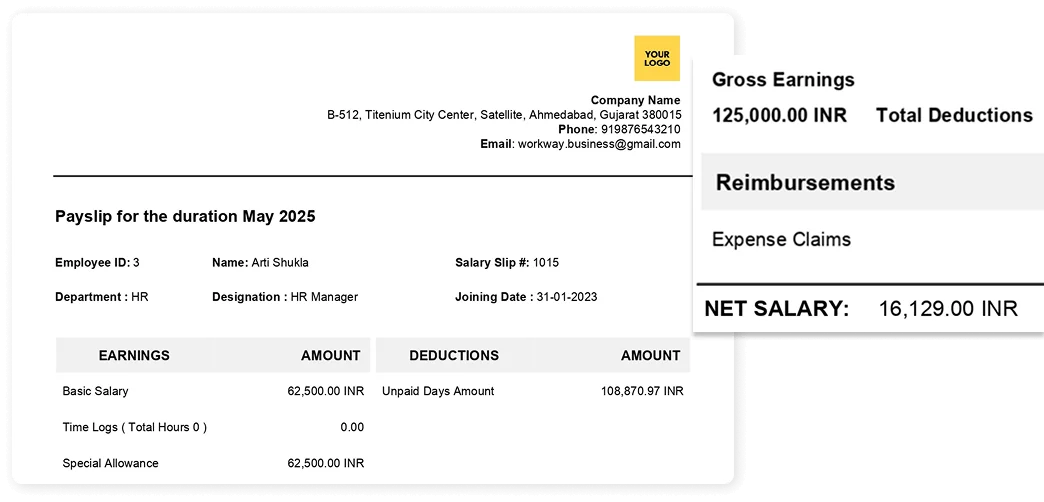Click the 16,129.00 INR net salary value
This screenshot has height=502, width=1044.
948,308
